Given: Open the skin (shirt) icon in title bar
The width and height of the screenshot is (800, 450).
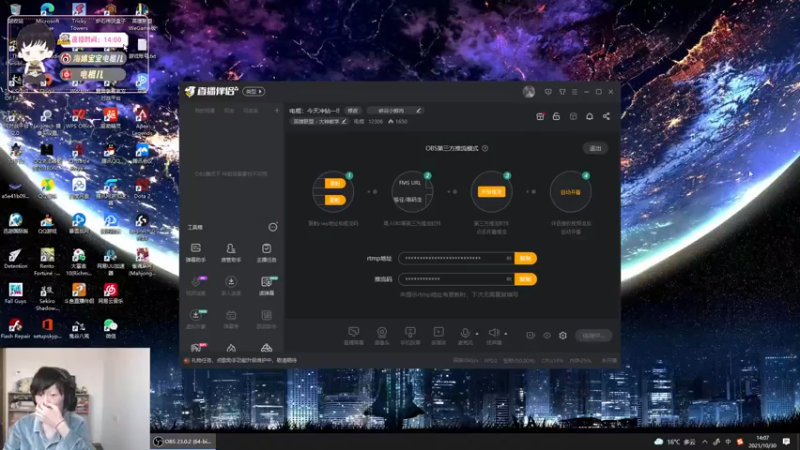Looking at the screenshot, I should coord(562,92).
